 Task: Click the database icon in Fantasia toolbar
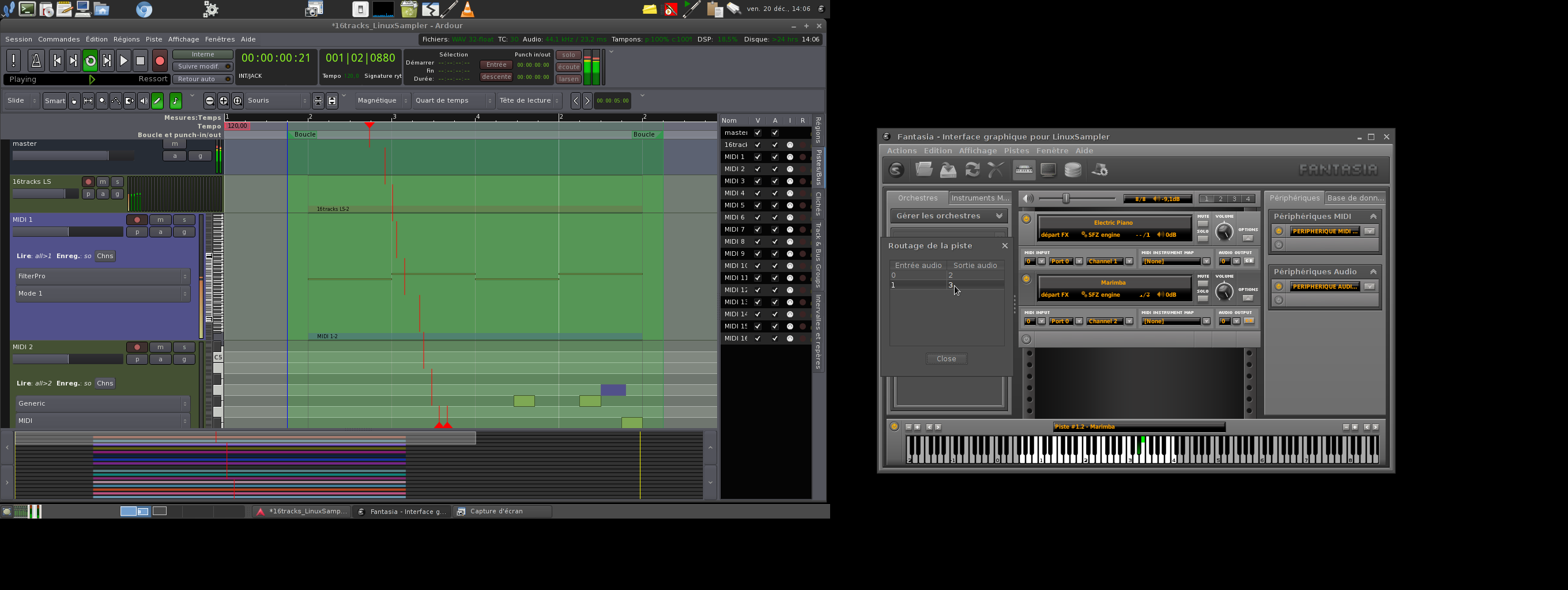[1073, 171]
